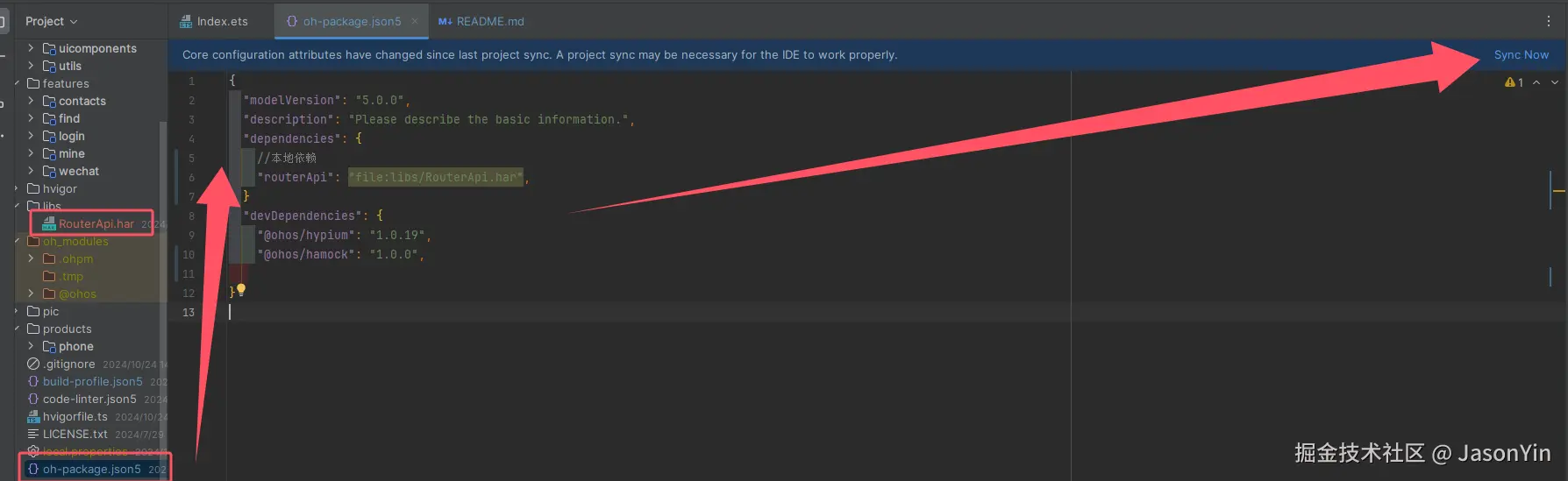Click the LICENSE.txt file icon
The image size is (1568, 481).
click(x=33, y=434)
